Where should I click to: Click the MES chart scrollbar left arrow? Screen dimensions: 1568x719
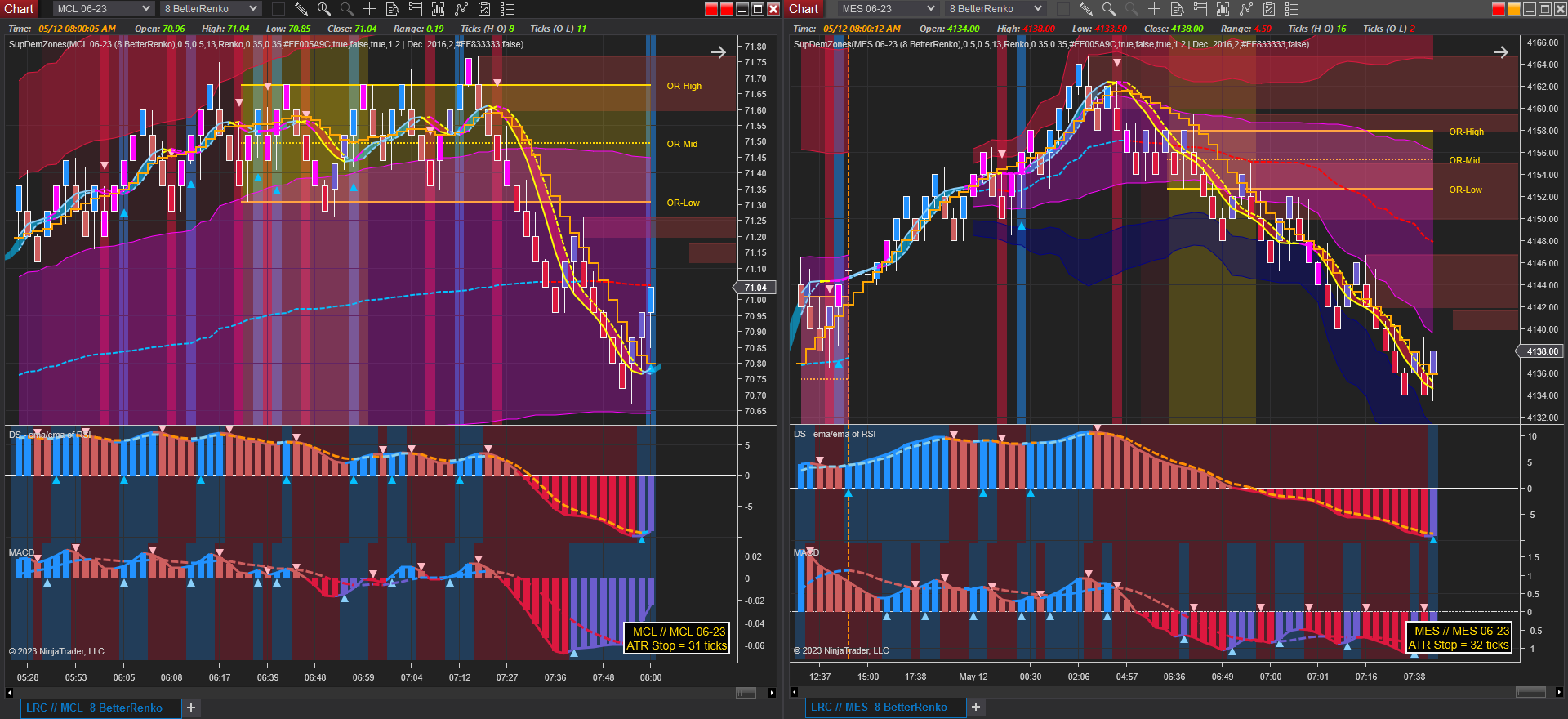pyautogui.click(x=794, y=692)
